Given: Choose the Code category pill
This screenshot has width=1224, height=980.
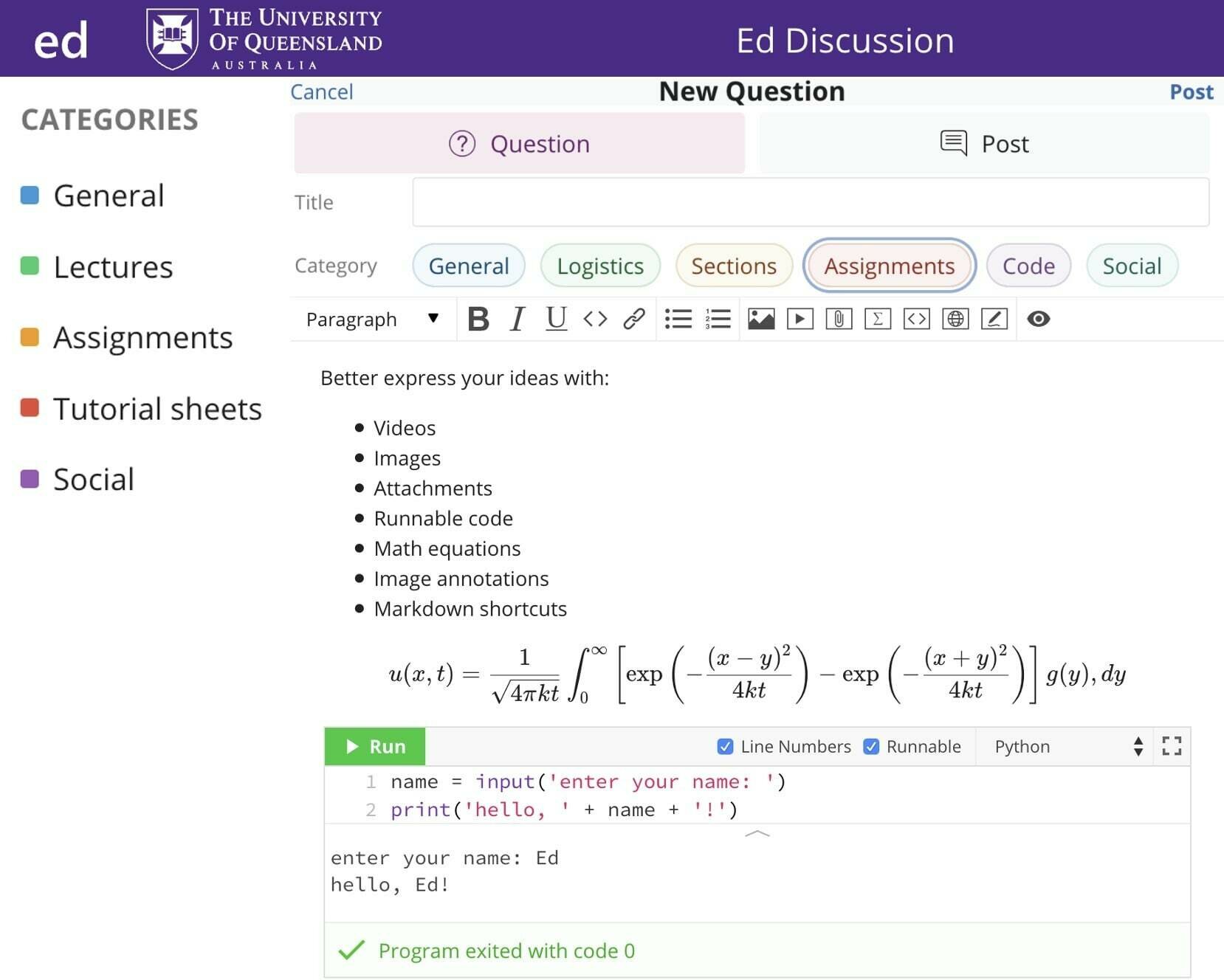Looking at the screenshot, I should [x=1028, y=266].
